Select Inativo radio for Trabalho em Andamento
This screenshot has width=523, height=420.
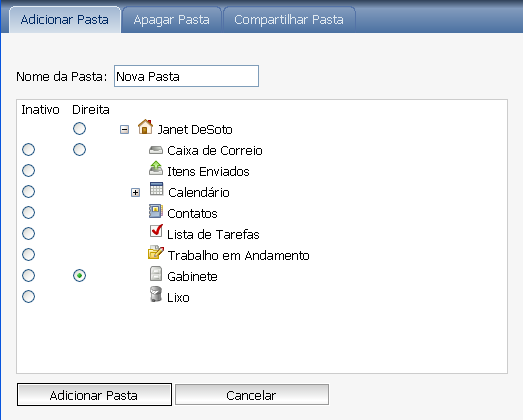pos(28,255)
